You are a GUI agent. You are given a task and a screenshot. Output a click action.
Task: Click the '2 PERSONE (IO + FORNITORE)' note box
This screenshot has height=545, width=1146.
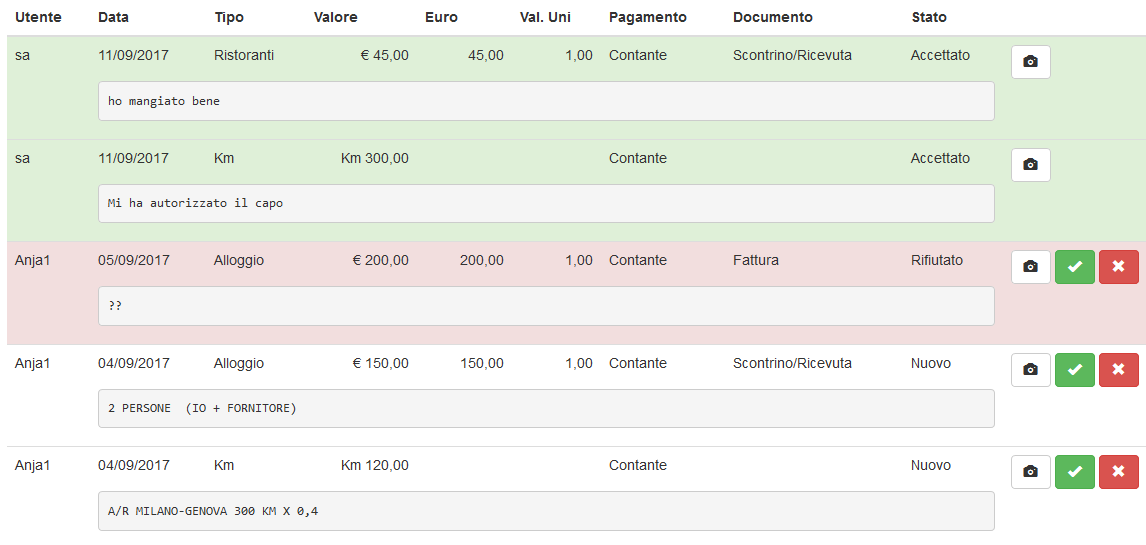pyautogui.click(x=546, y=408)
